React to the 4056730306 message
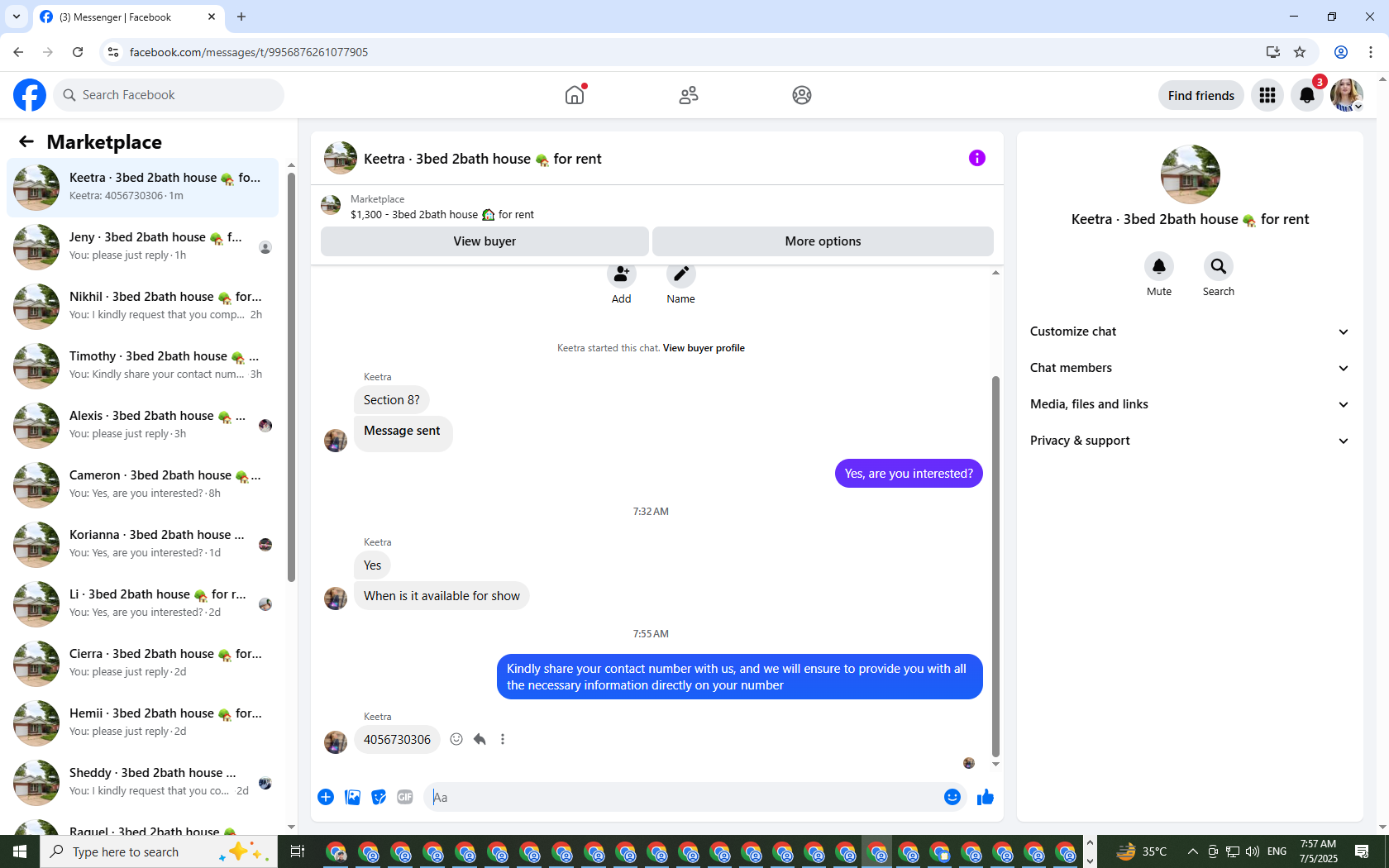 [x=456, y=739]
